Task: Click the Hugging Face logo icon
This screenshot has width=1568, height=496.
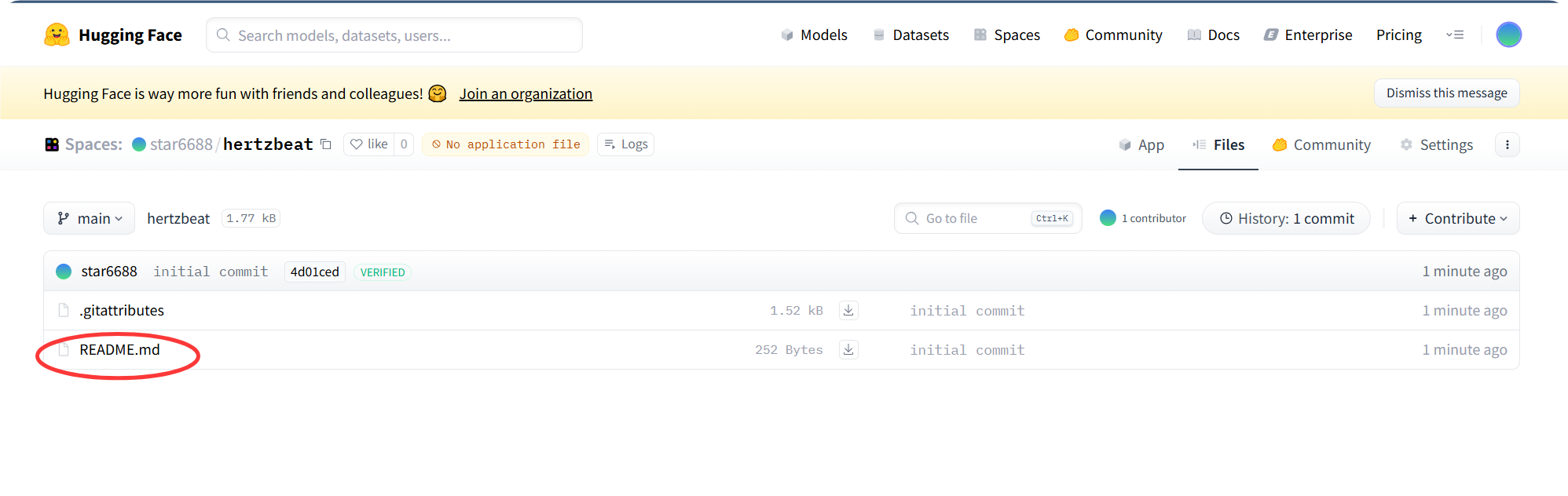Action: pos(57,35)
